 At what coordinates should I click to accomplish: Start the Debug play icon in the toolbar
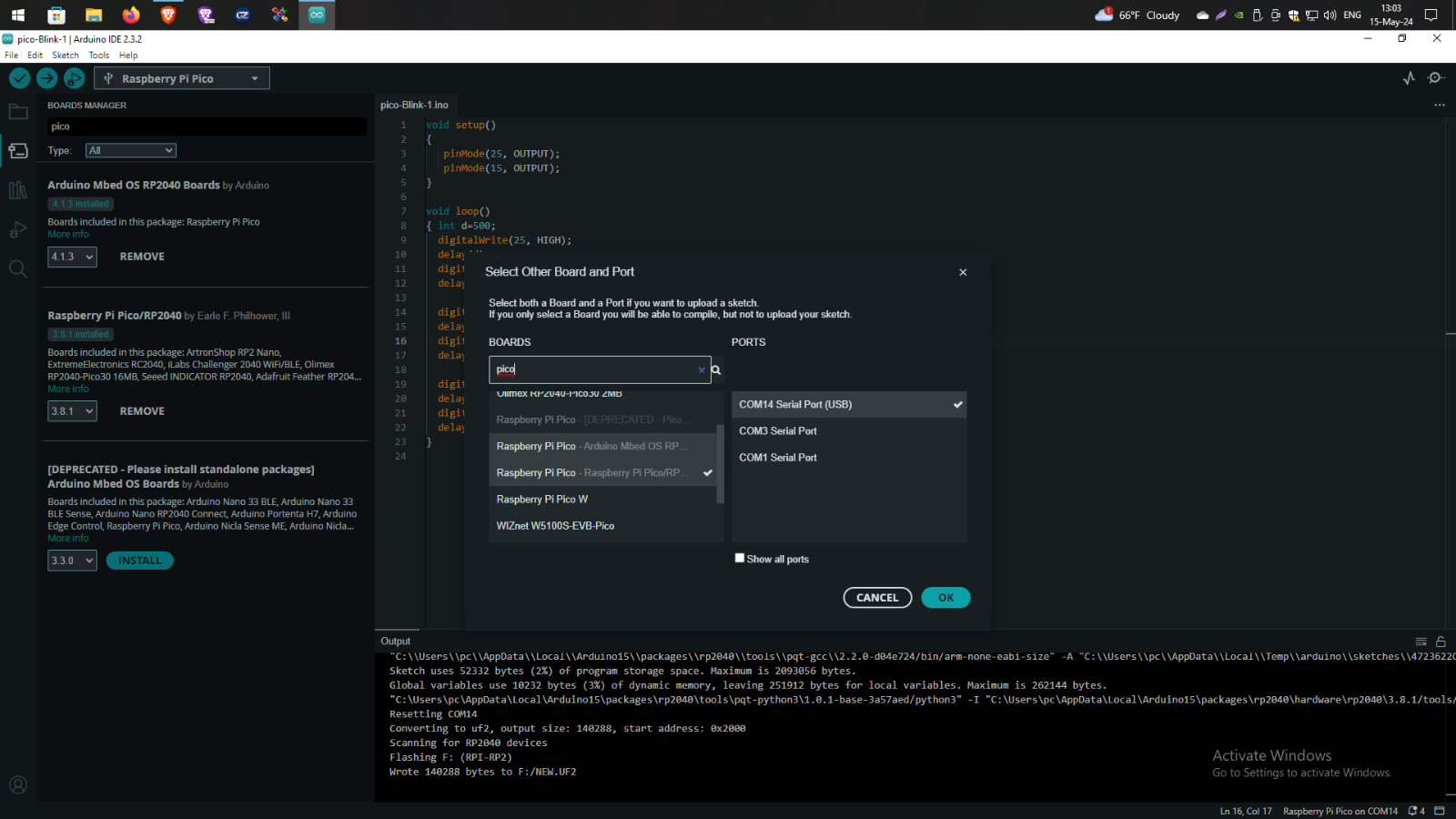(75, 78)
